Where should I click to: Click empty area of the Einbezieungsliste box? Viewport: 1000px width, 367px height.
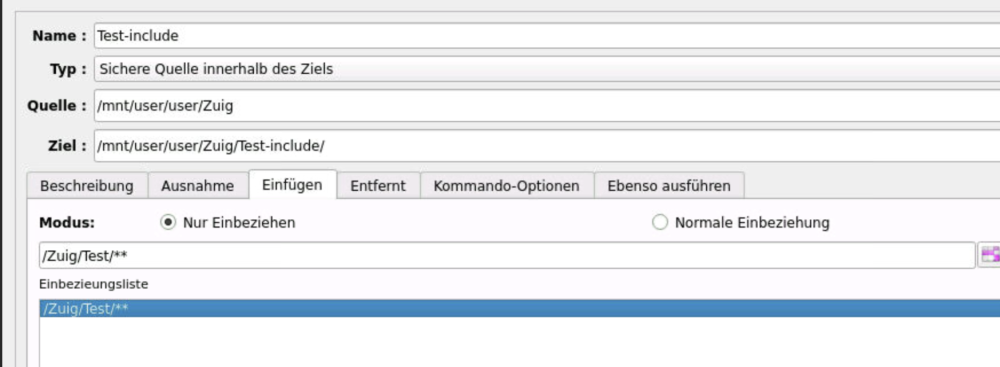pyautogui.click(x=519, y=342)
